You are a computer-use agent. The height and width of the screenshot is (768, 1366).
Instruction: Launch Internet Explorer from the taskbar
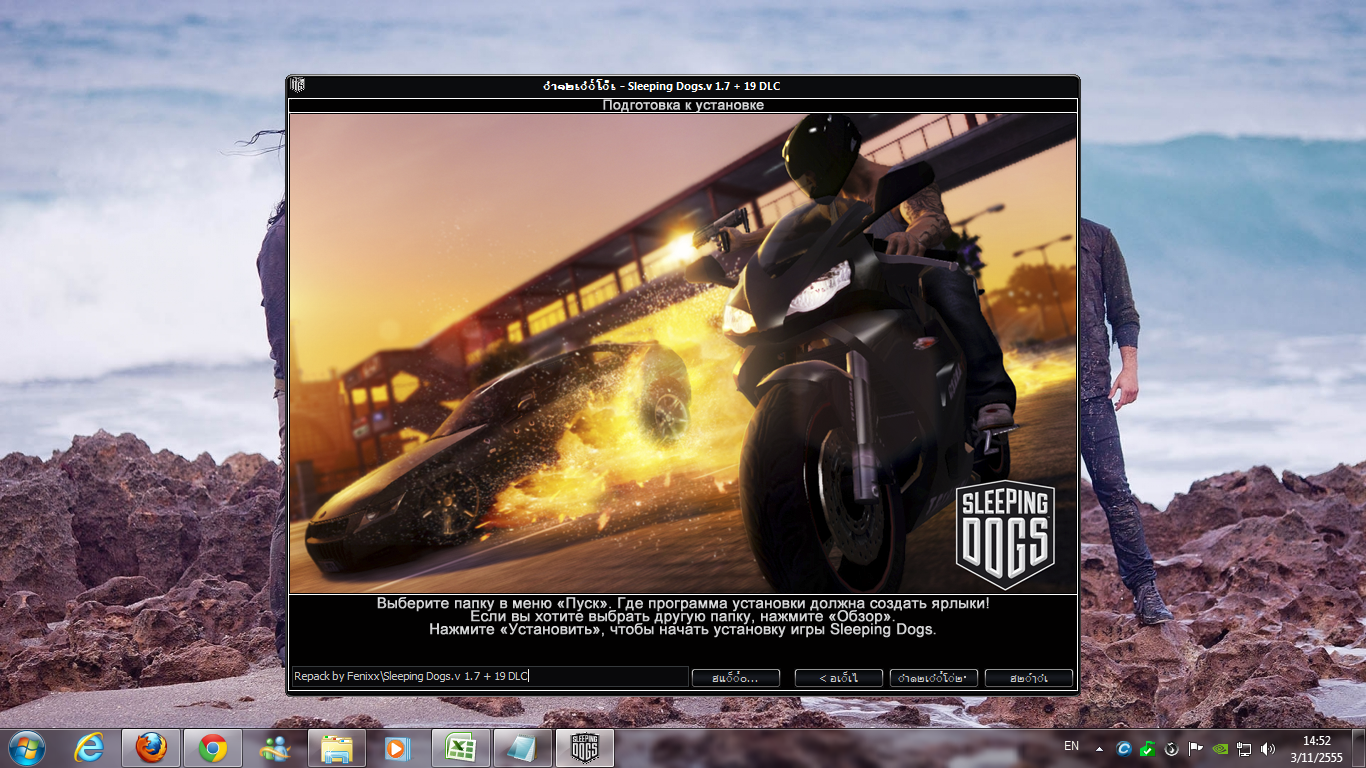pos(89,747)
